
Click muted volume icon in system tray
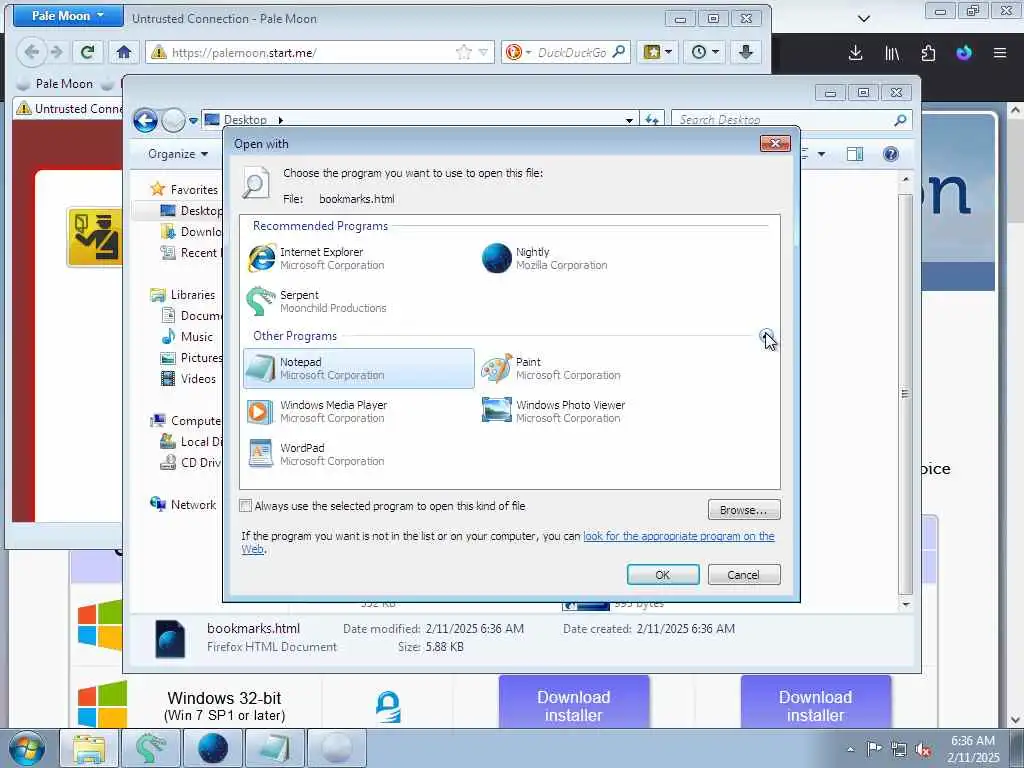pos(923,749)
